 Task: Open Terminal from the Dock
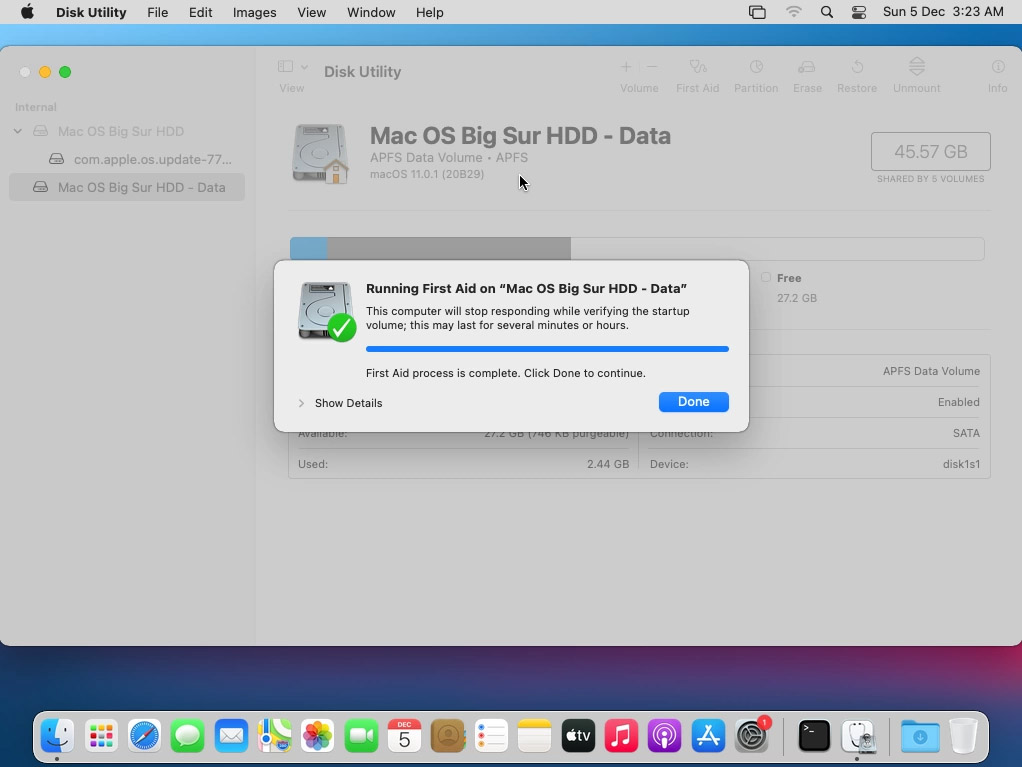[814, 736]
